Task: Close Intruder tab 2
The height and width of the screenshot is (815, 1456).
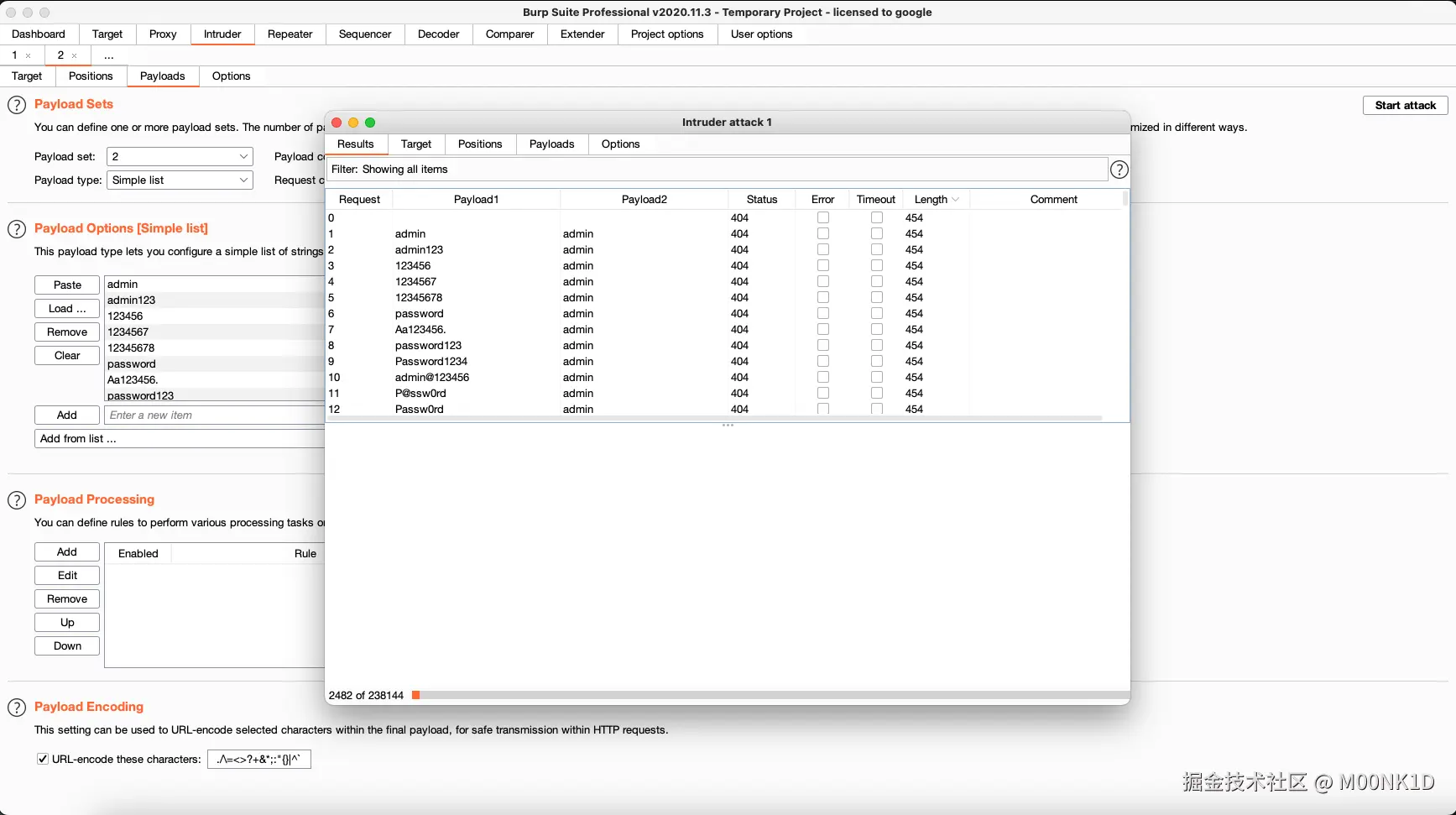Action: click(x=75, y=55)
